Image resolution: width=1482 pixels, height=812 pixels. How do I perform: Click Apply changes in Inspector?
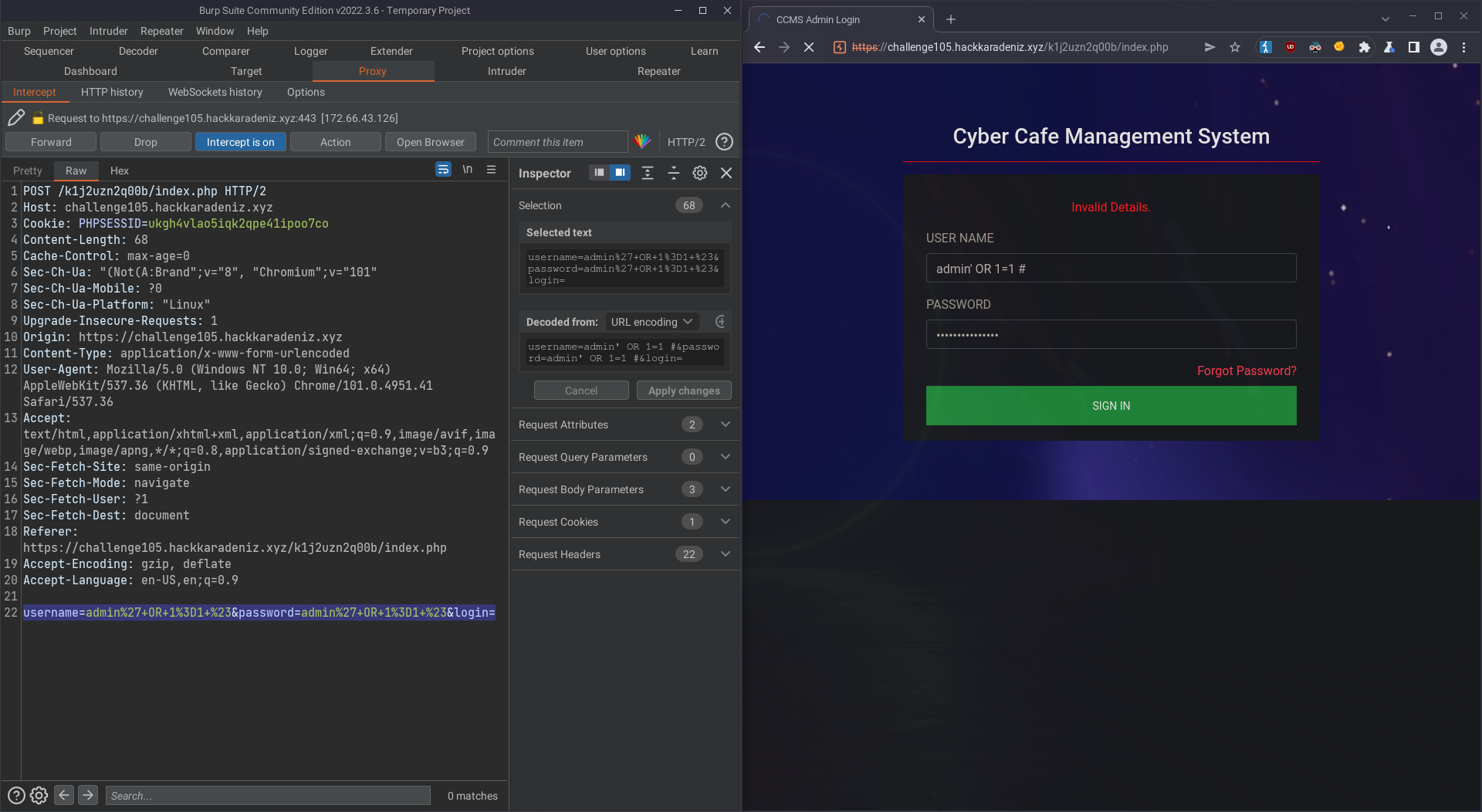[684, 391]
